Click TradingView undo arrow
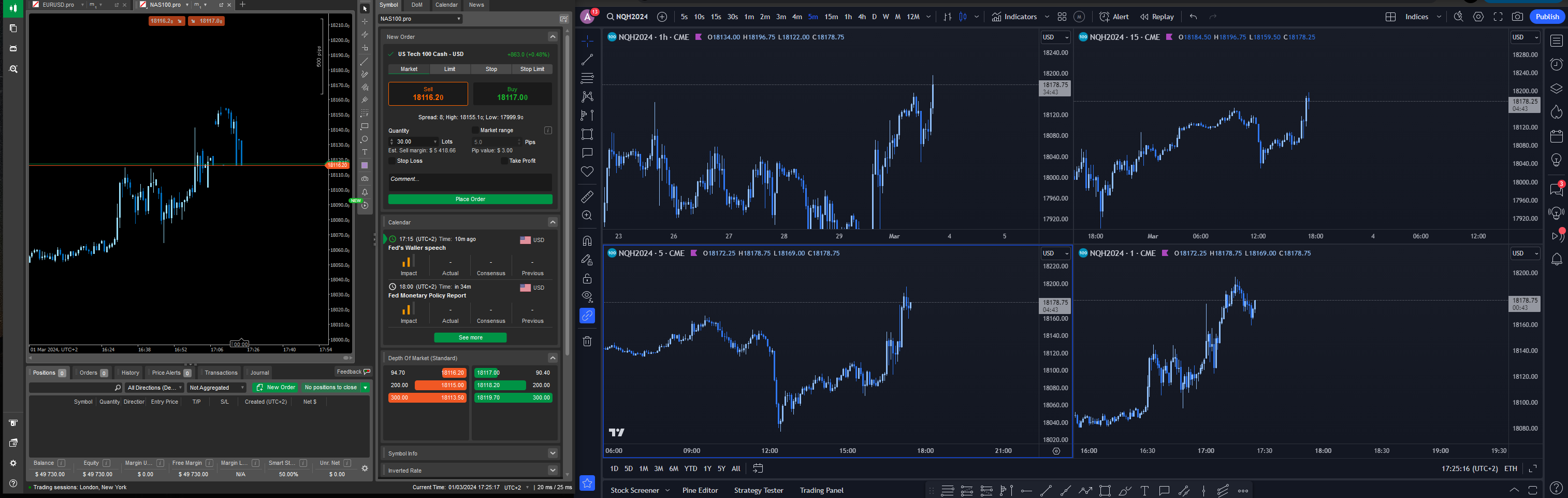The width and height of the screenshot is (1568, 498). click(1193, 17)
